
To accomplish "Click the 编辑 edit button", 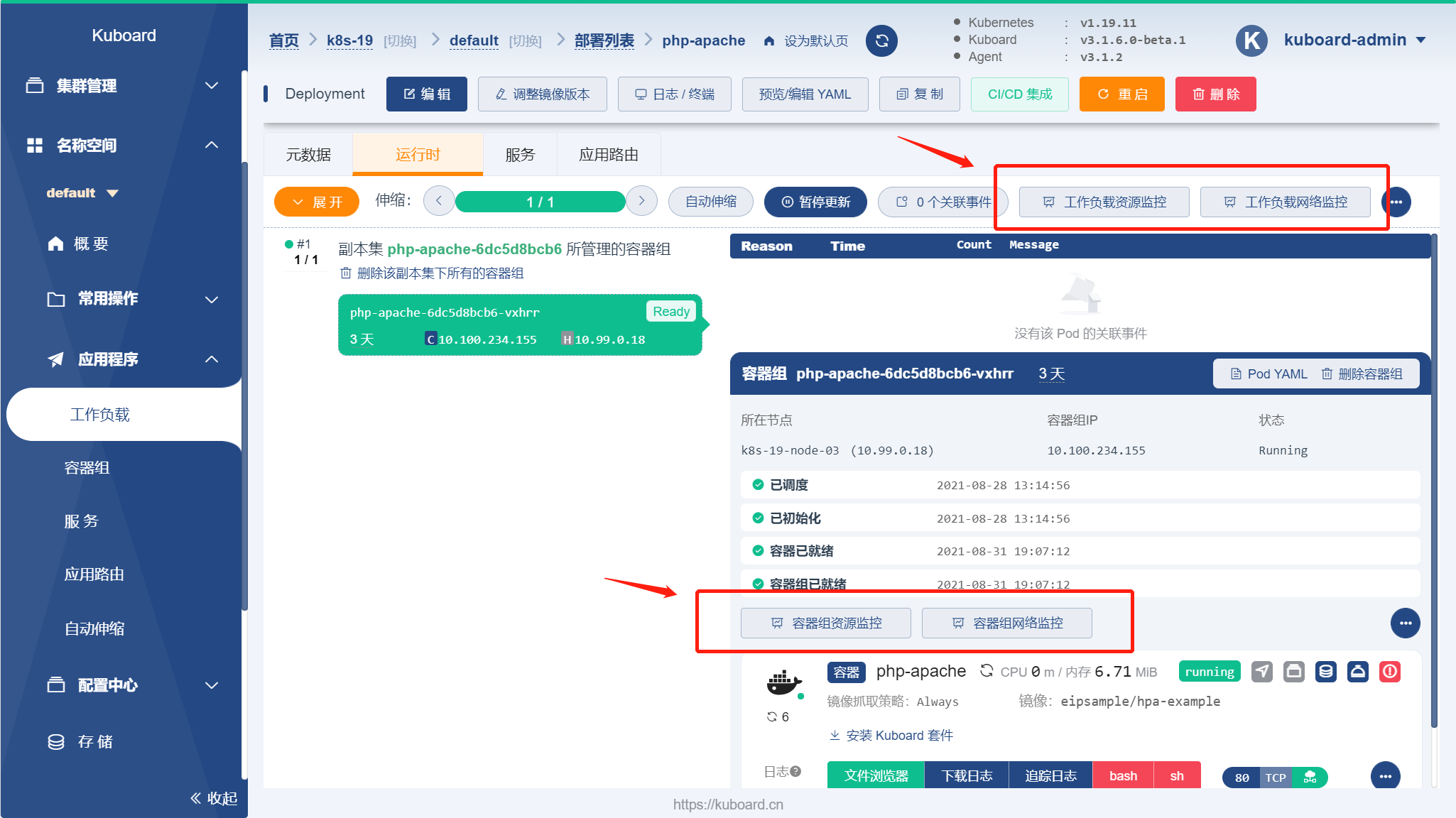I will [427, 94].
